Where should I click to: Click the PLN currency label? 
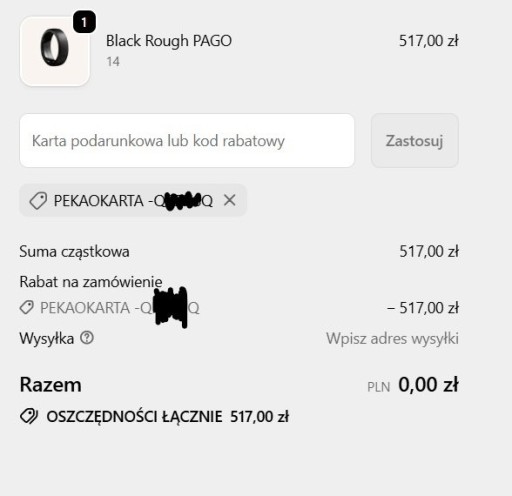click(x=379, y=387)
